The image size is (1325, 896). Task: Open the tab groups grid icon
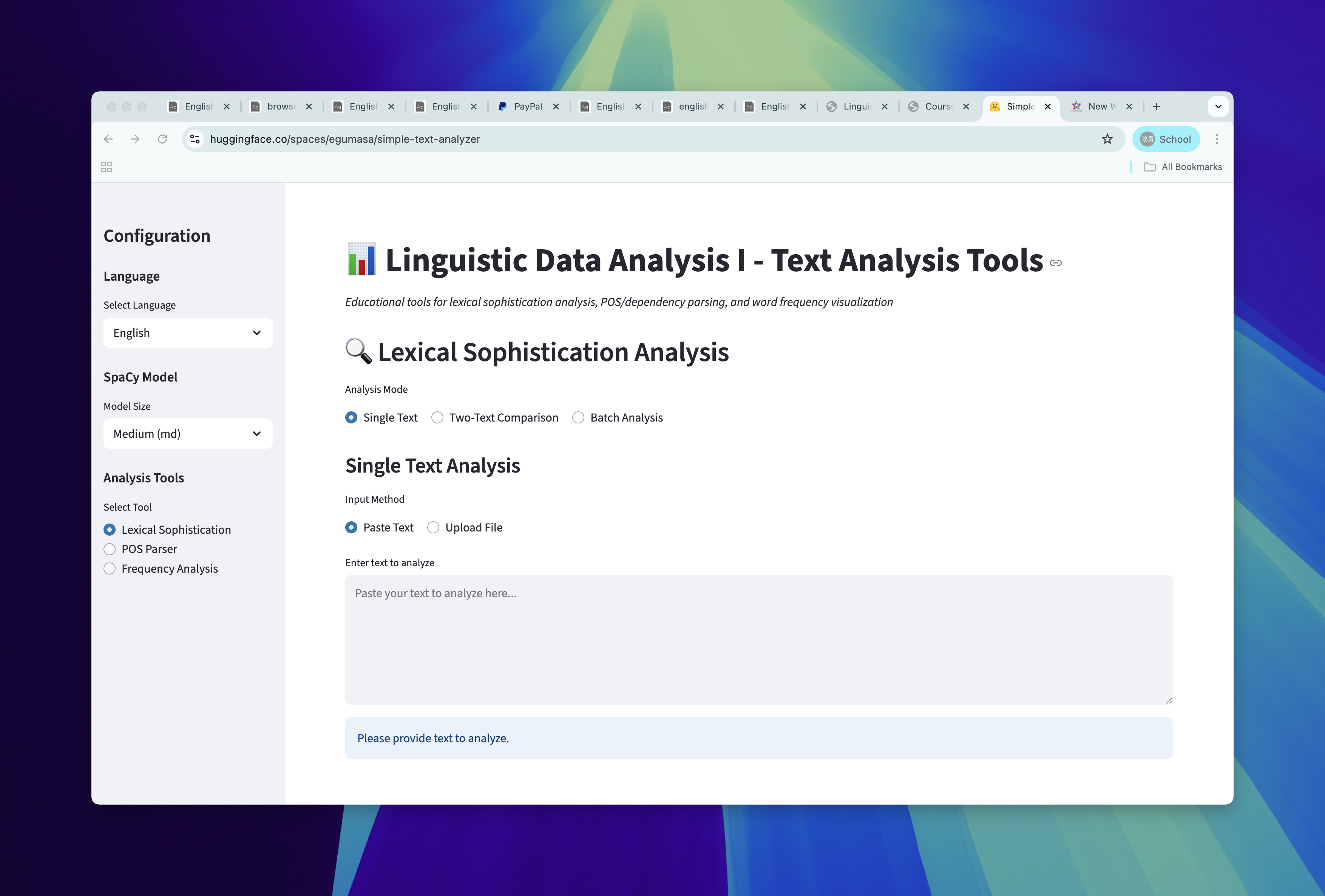point(106,167)
